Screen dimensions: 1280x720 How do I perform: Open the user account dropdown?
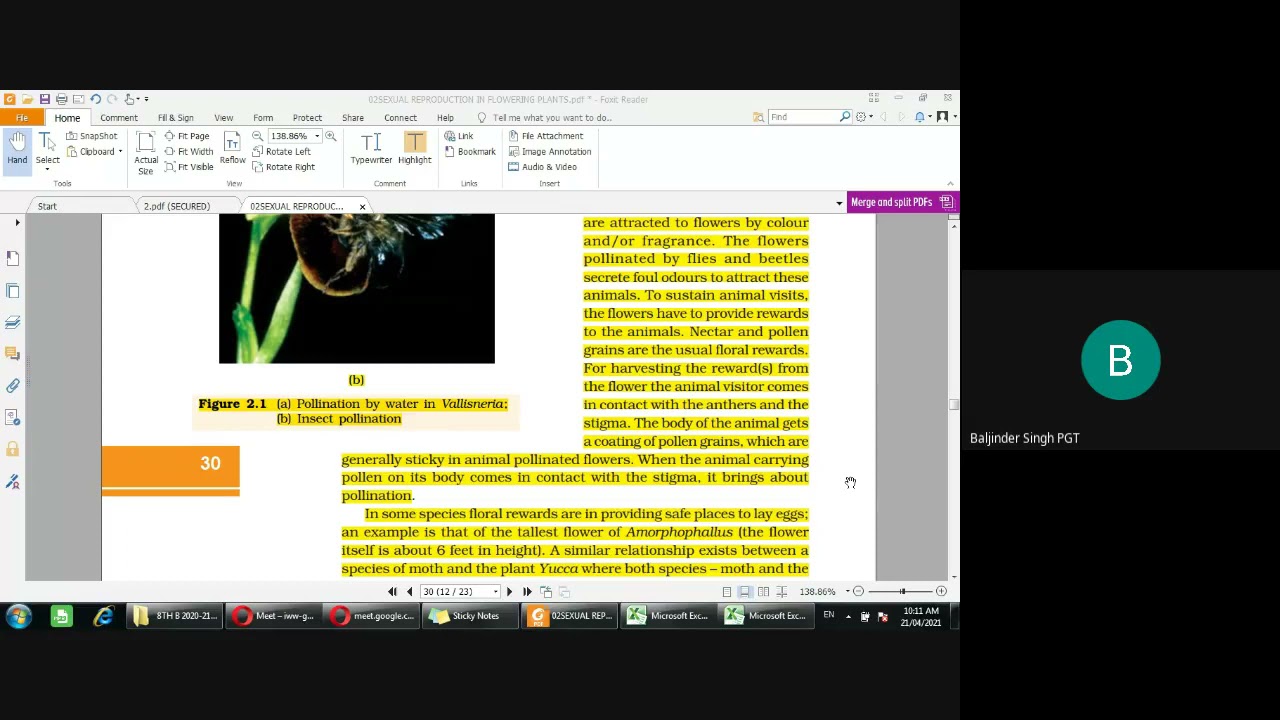946,117
